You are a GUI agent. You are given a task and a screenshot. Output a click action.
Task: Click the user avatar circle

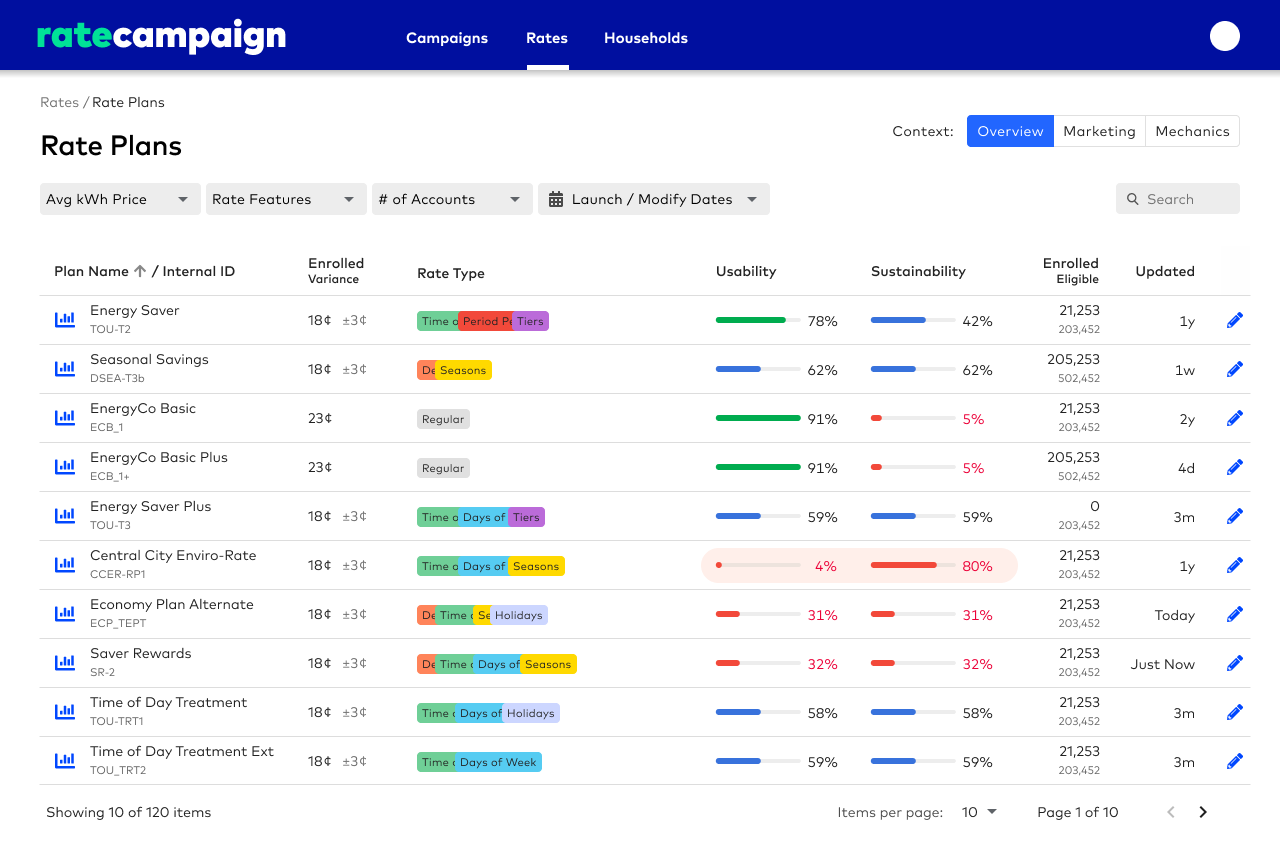pos(1224,36)
